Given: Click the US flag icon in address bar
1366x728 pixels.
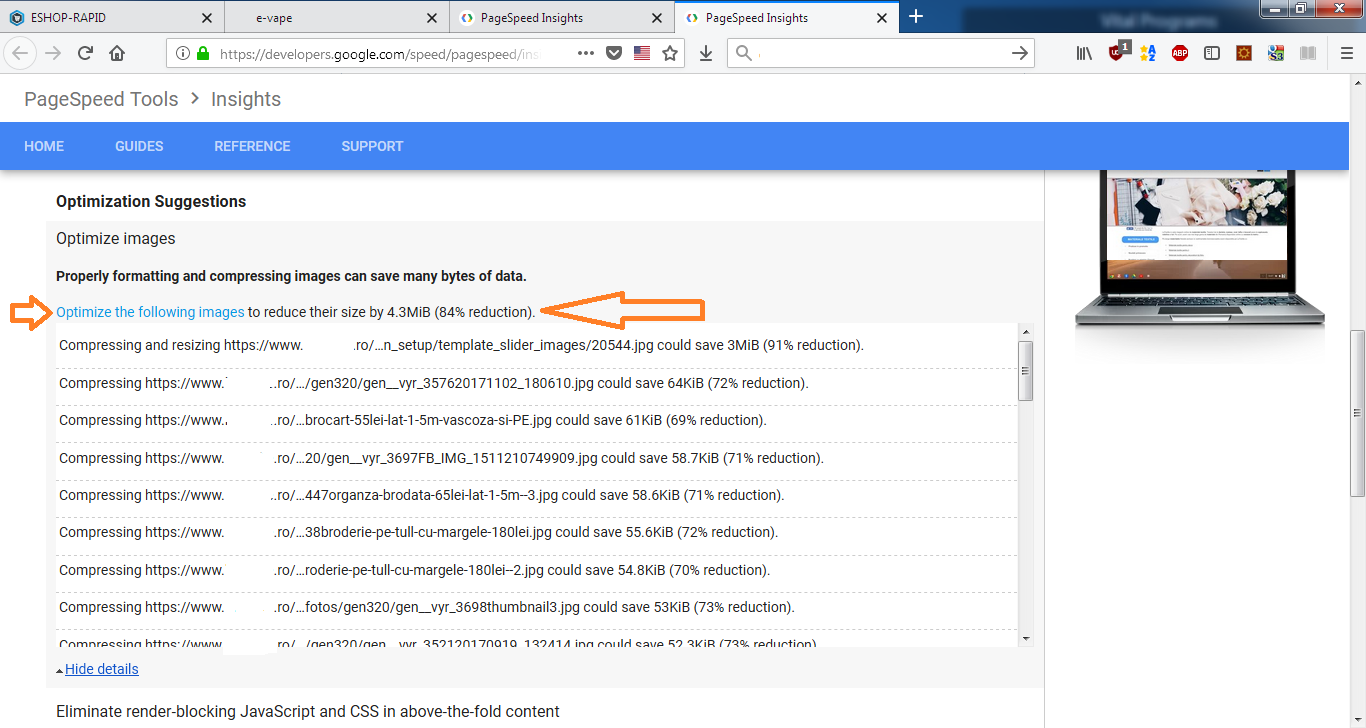Looking at the screenshot, I should [642, 53].
